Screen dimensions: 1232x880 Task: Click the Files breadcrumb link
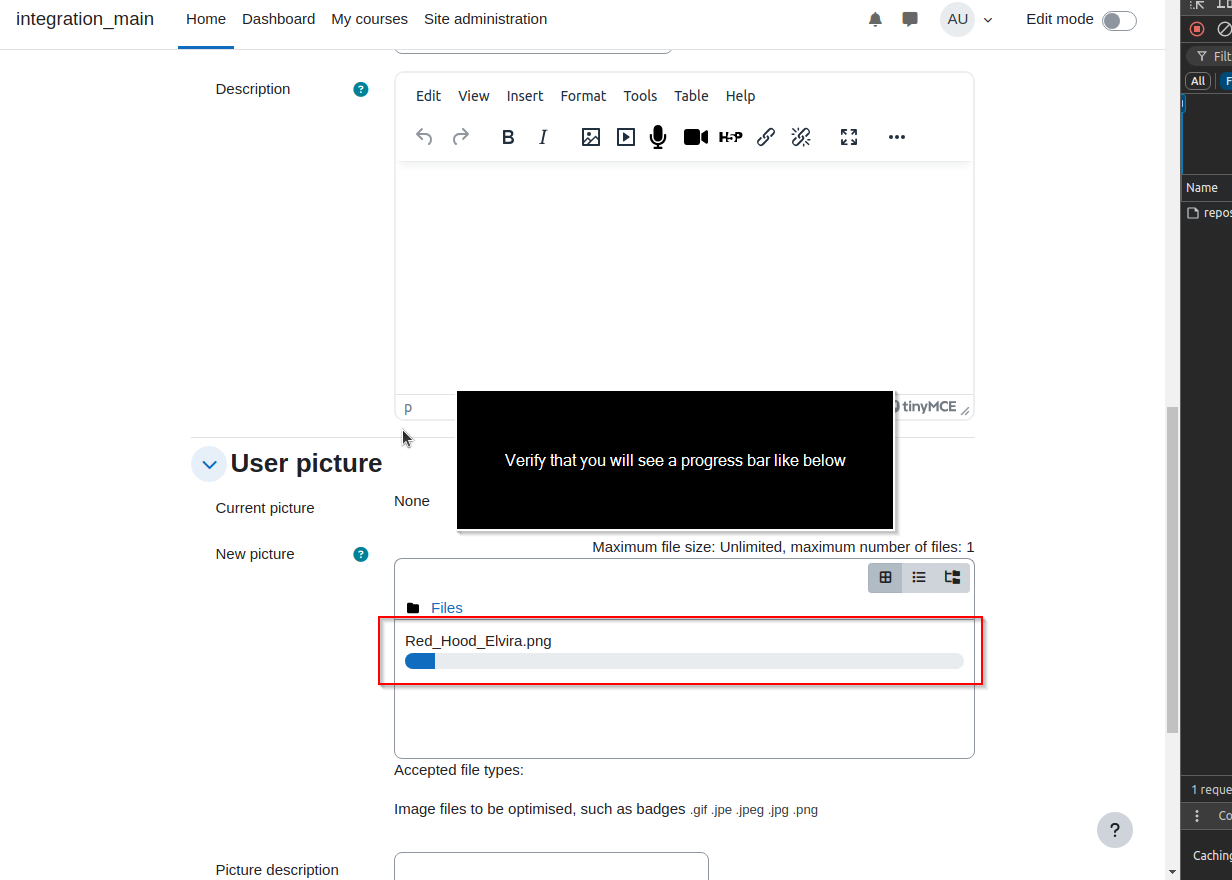pyautogui.click(x=447, y=608)
